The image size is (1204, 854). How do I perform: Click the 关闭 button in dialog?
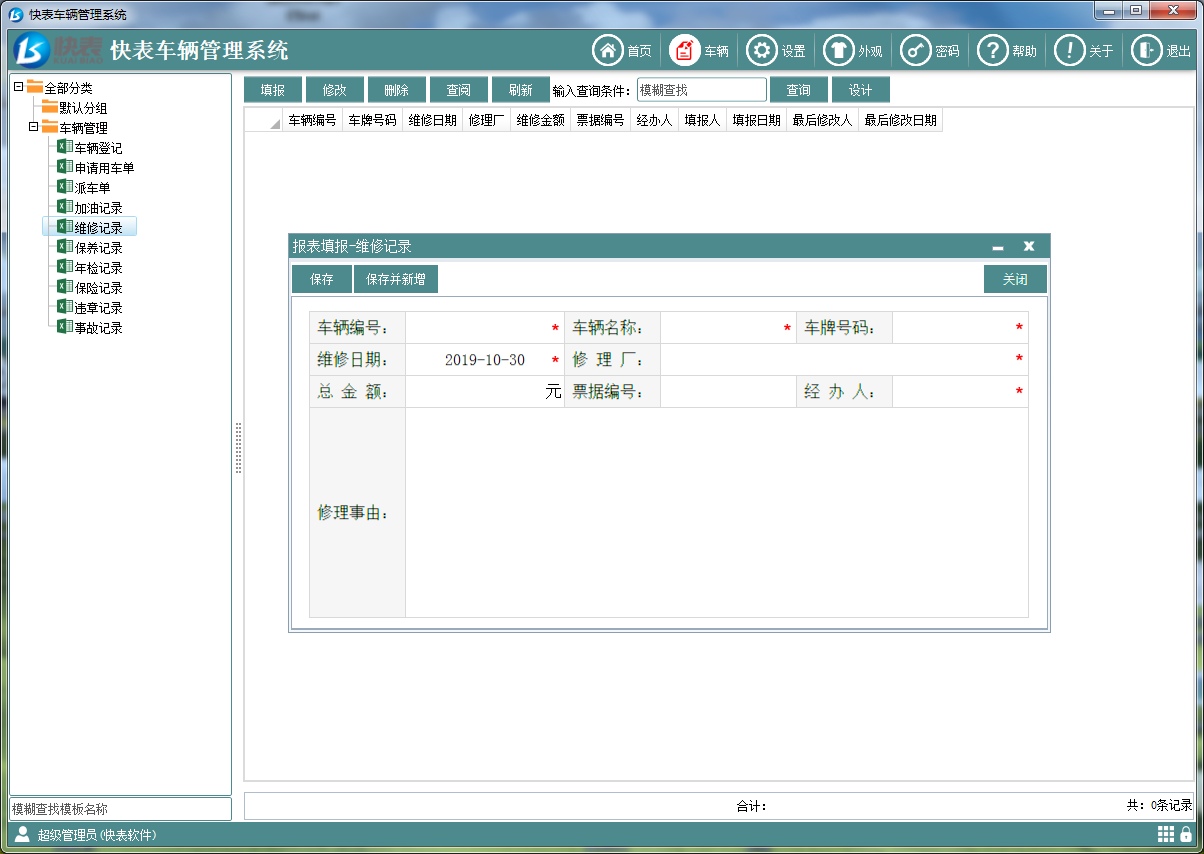click(x=1014, y=280)
